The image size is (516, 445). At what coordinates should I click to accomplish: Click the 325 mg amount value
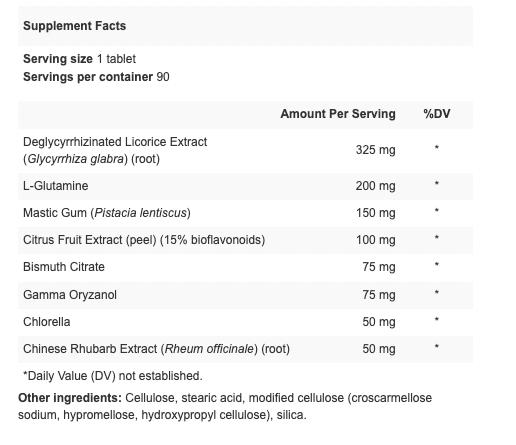pos(376,150)
